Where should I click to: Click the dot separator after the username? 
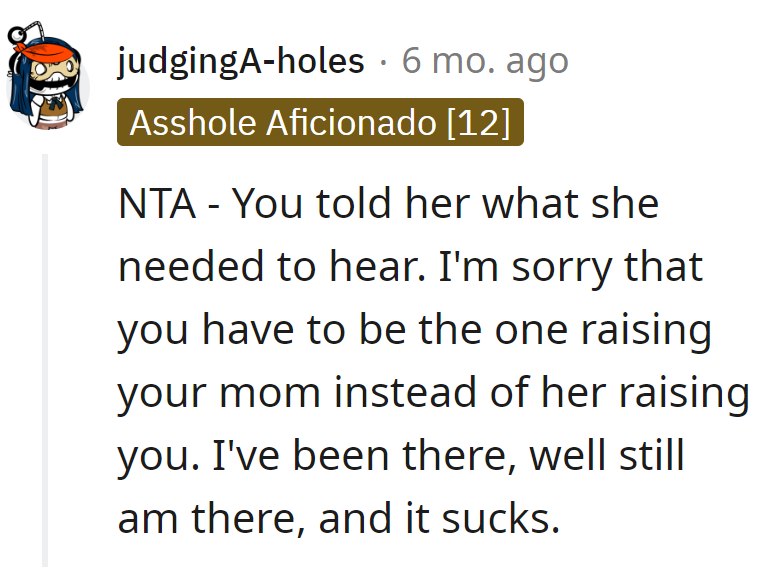pos(383,62)
